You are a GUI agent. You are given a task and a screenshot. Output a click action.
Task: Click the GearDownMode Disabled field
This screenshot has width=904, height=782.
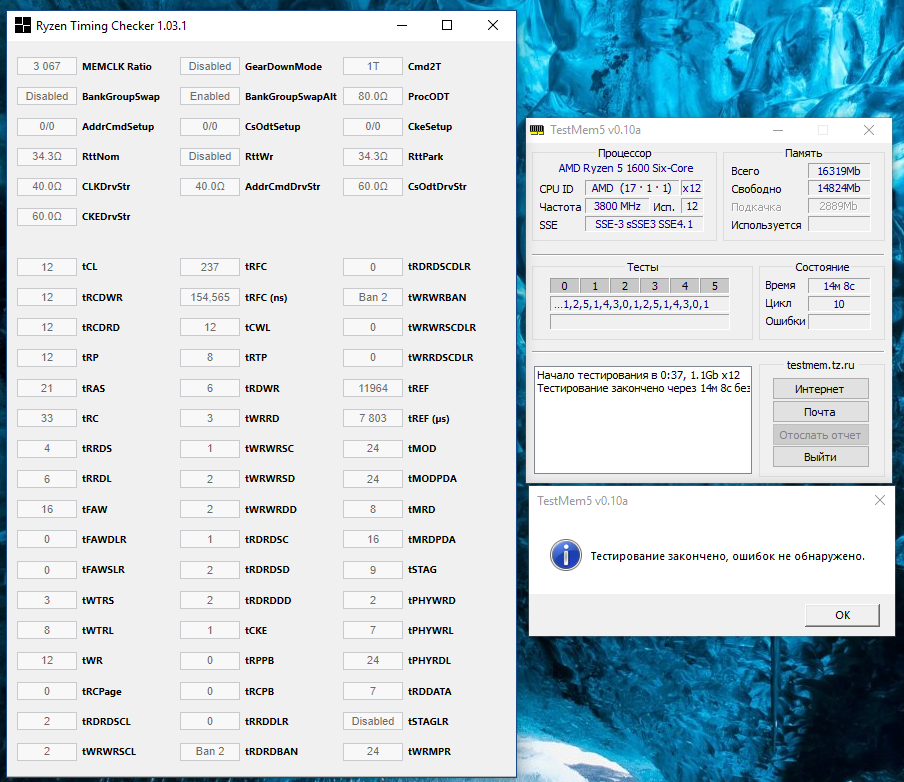(210, 66)
